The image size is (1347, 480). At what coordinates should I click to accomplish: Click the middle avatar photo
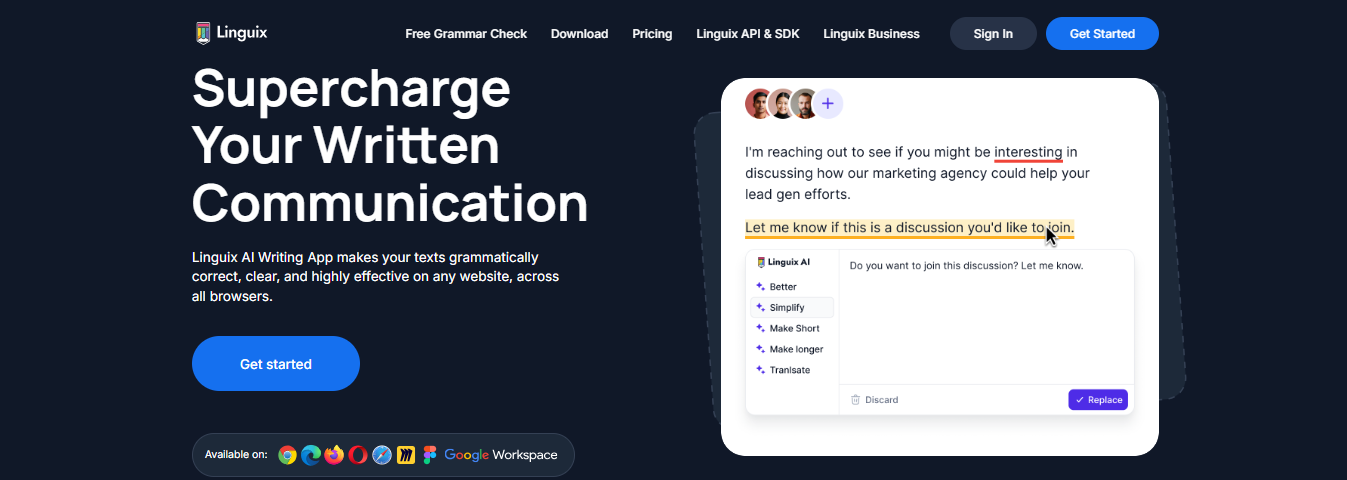pyautogui.click(x=782, y=103)
